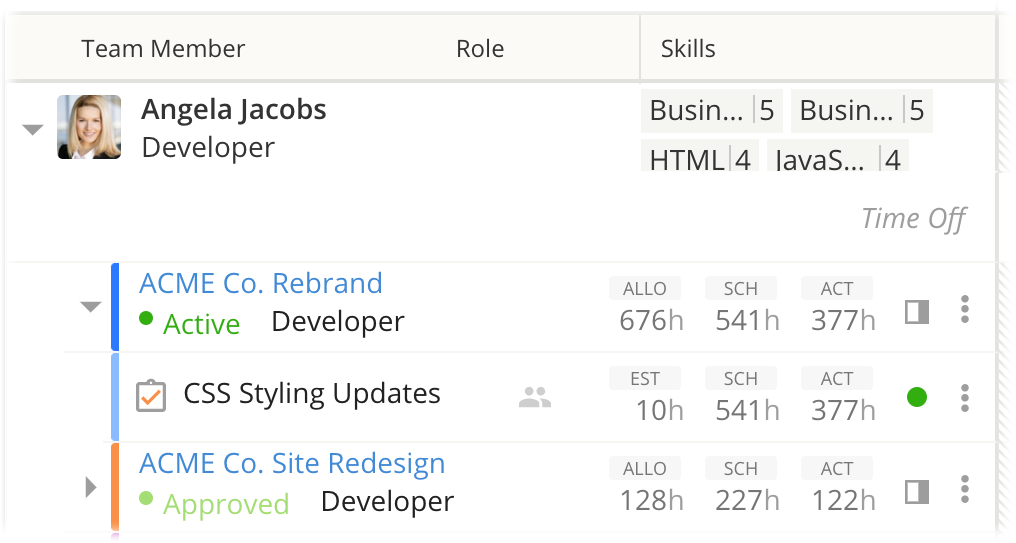
Task: Sort by Role column header
Action: [480, 48]
